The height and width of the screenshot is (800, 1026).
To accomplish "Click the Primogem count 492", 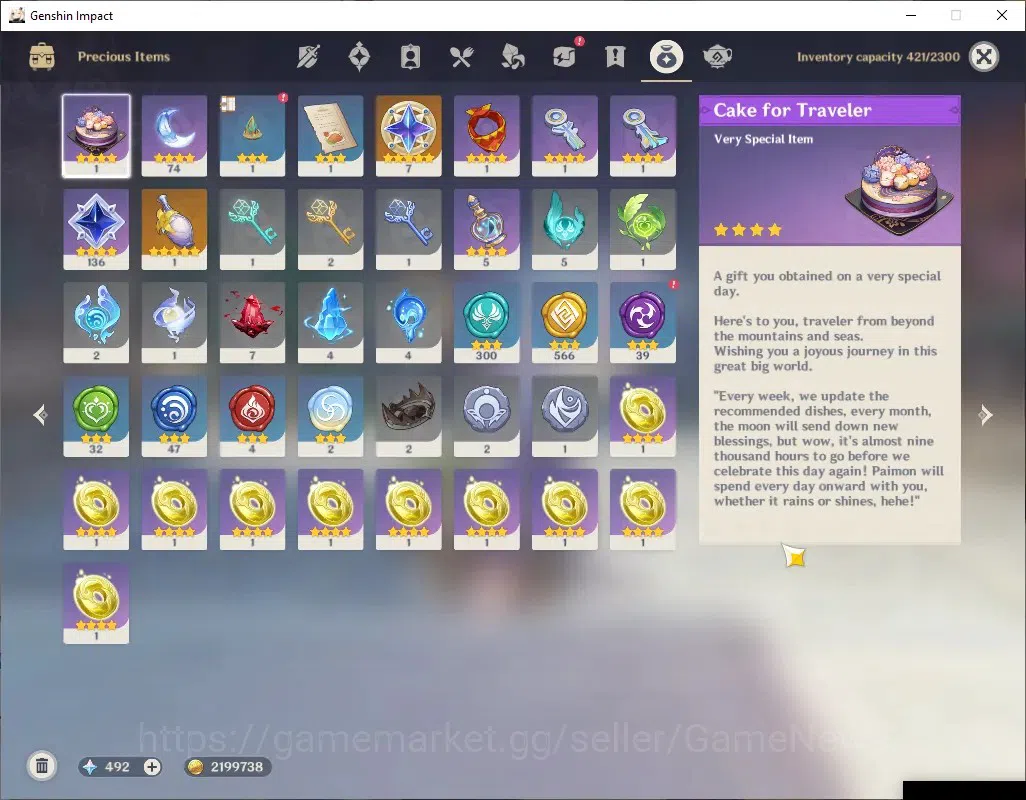I will pos(117,767).
